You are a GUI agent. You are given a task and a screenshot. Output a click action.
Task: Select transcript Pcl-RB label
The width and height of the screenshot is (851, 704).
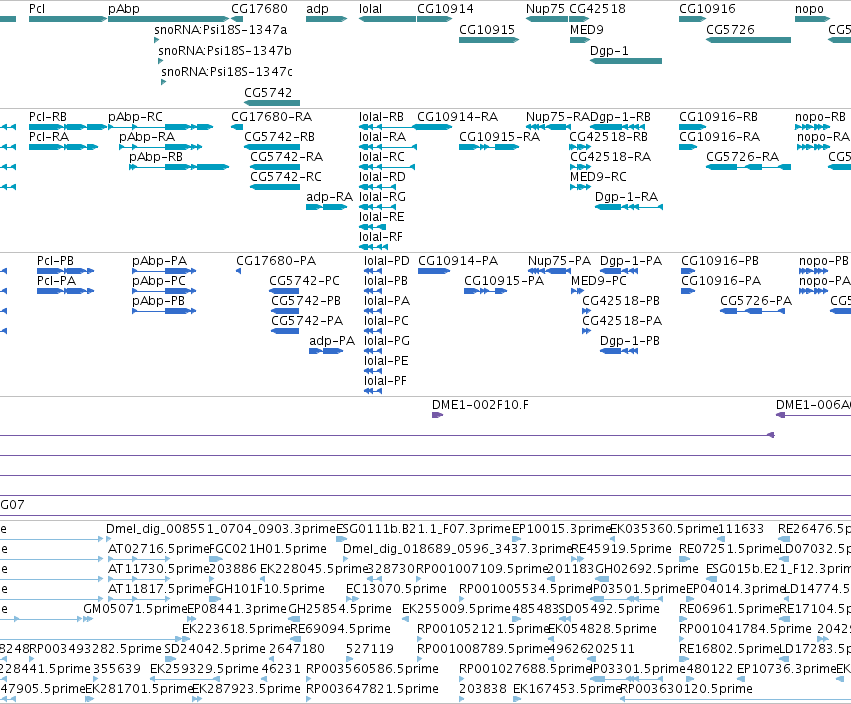(48, 117)
